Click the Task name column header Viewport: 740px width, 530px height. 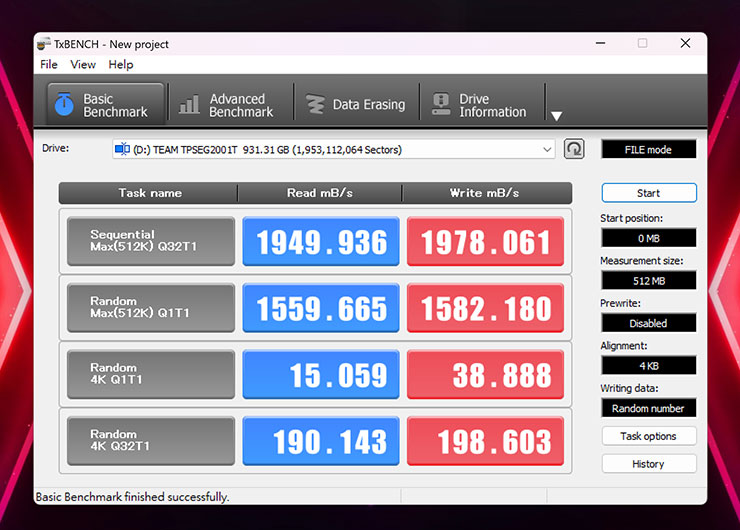(149, 193)
